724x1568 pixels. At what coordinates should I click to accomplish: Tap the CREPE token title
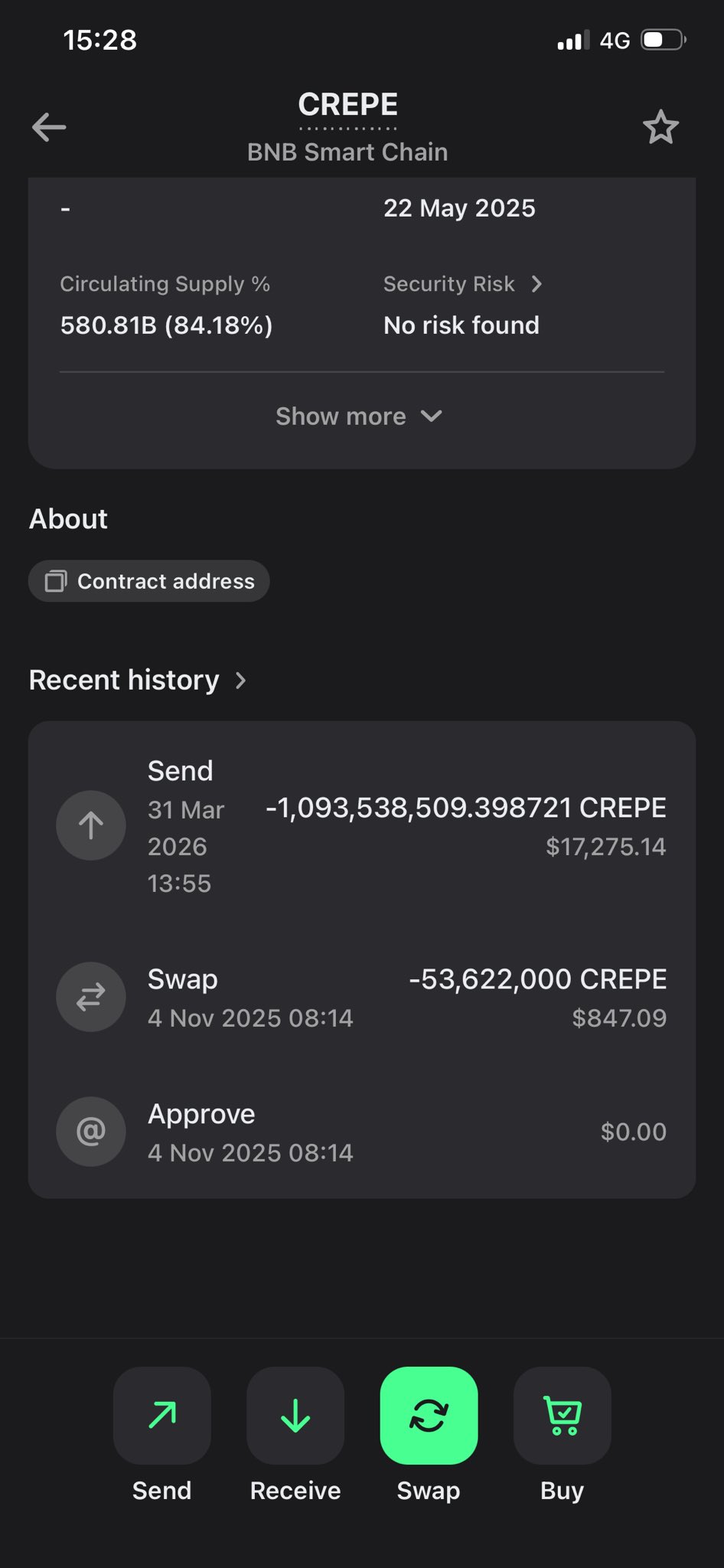click(347, 105)
